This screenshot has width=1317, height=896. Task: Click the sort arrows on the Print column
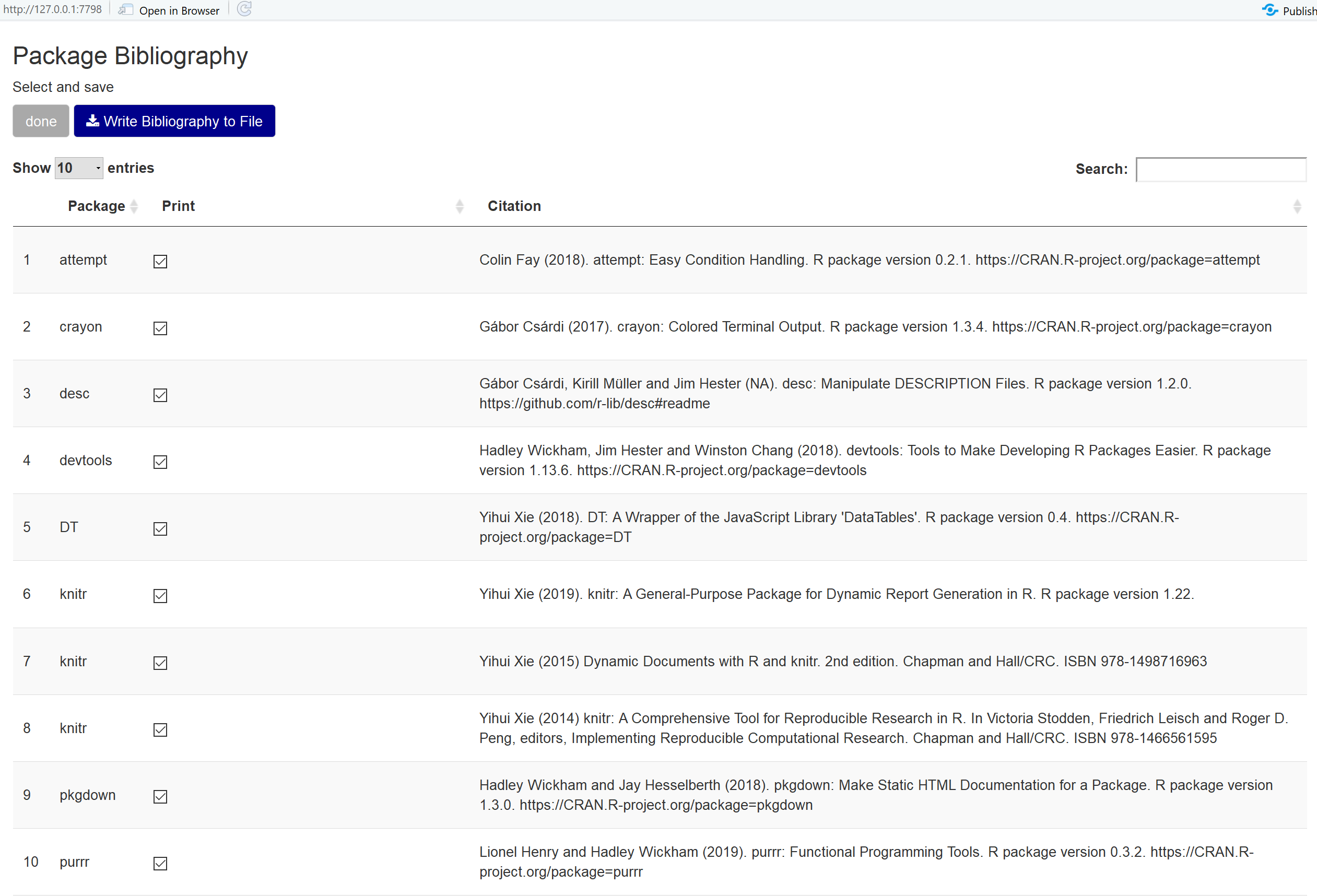pyautogui.click(x=460, y=206)
